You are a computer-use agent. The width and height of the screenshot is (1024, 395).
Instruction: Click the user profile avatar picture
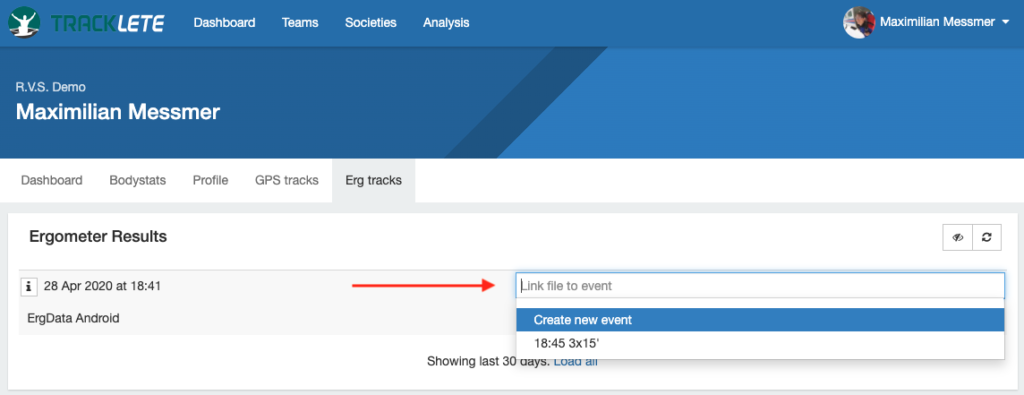click(859, 23)
